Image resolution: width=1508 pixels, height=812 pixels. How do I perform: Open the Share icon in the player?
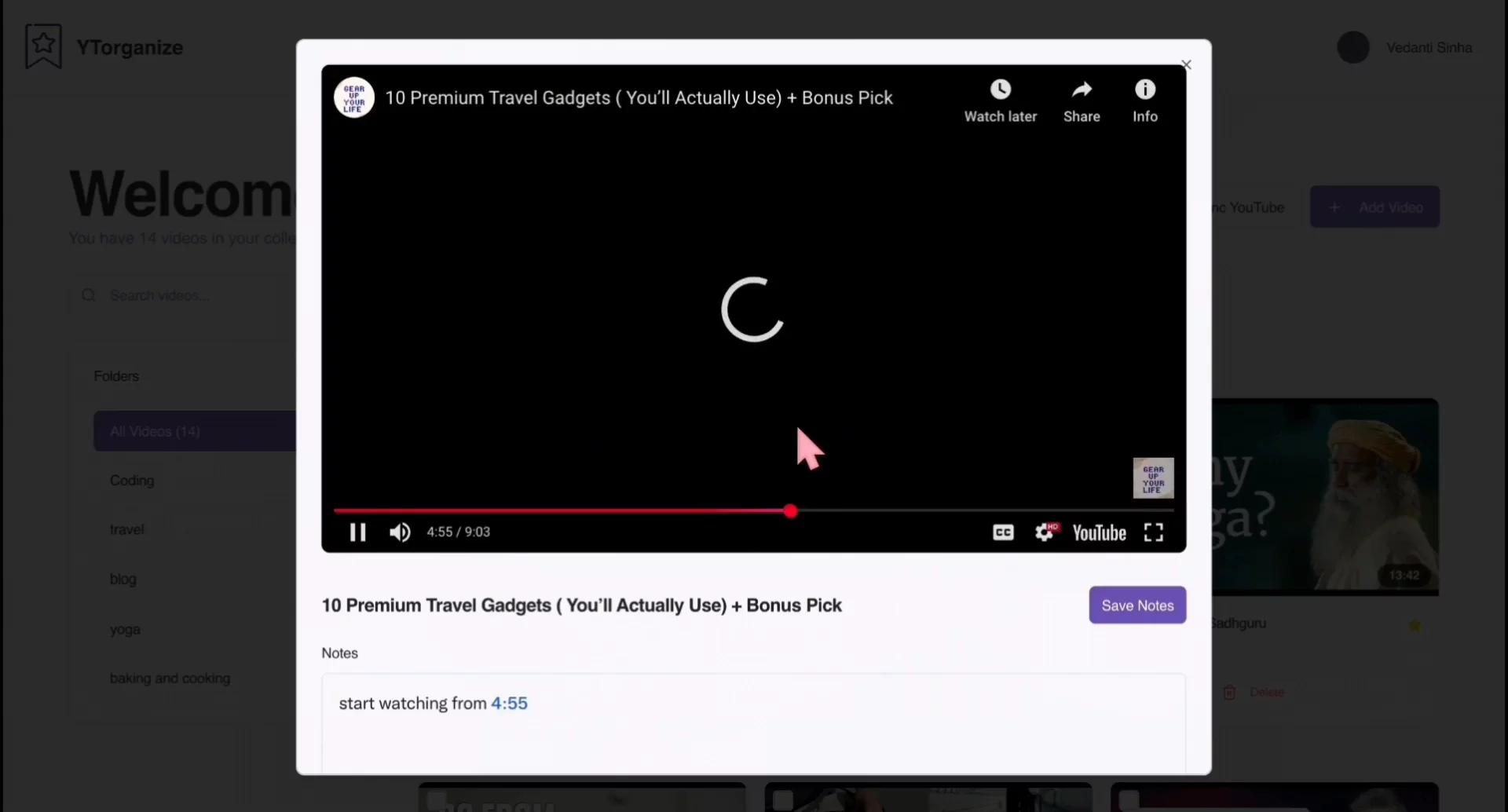coord(1082,90)
